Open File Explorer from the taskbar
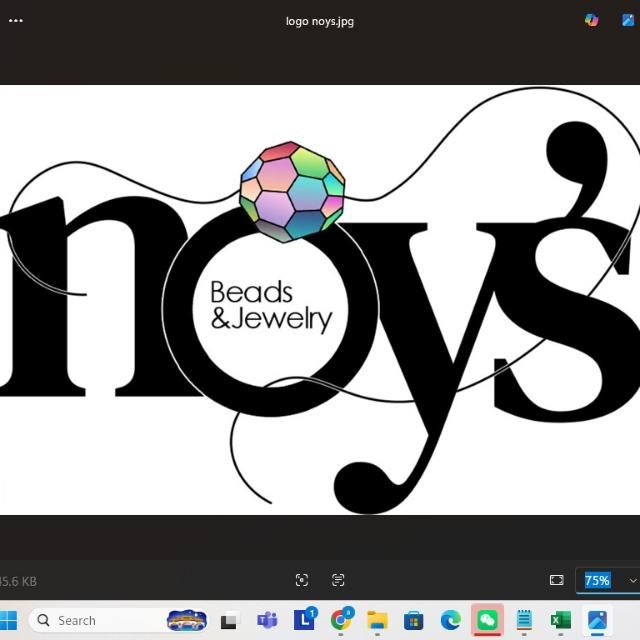 coord(378,620)
